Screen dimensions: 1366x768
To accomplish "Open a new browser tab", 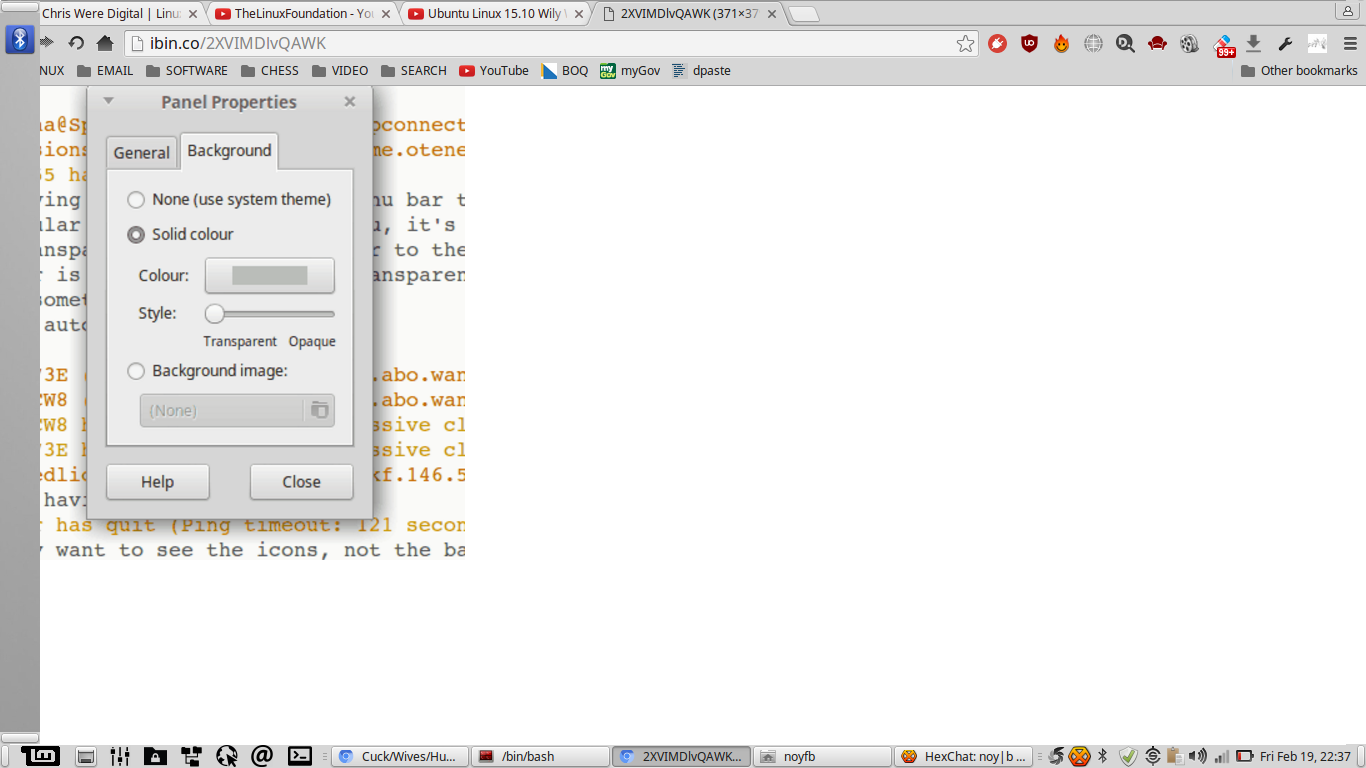I will click(803, 14).
